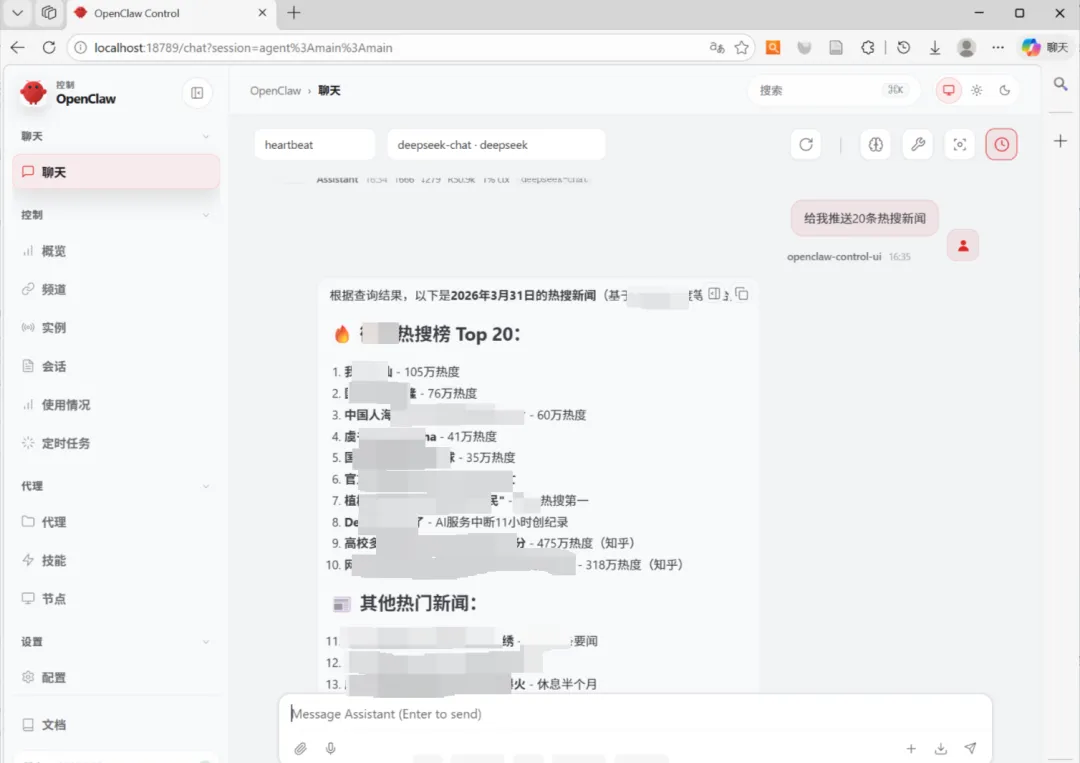Click the download icon in message box

click(941, 749)
